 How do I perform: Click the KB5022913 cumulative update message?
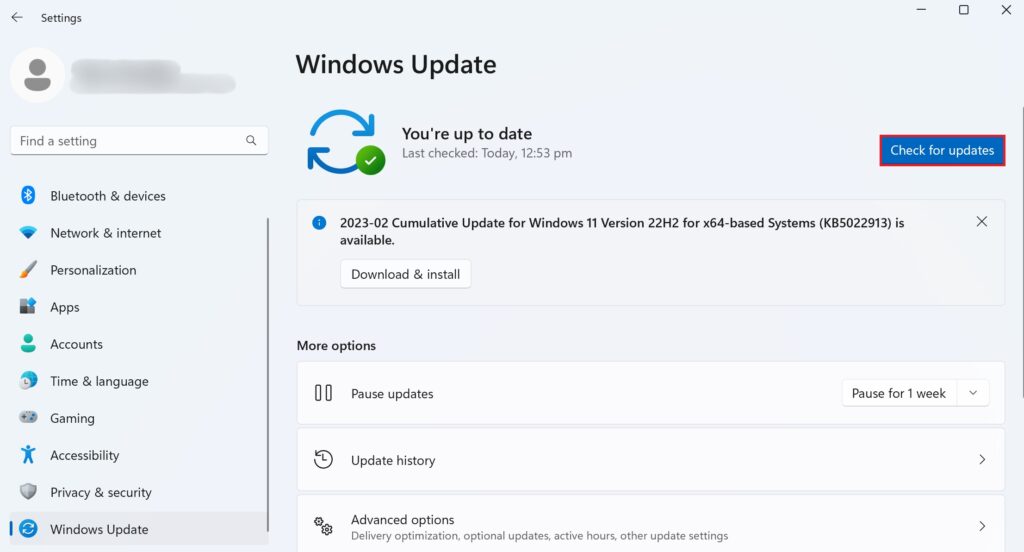click(622, 231)
